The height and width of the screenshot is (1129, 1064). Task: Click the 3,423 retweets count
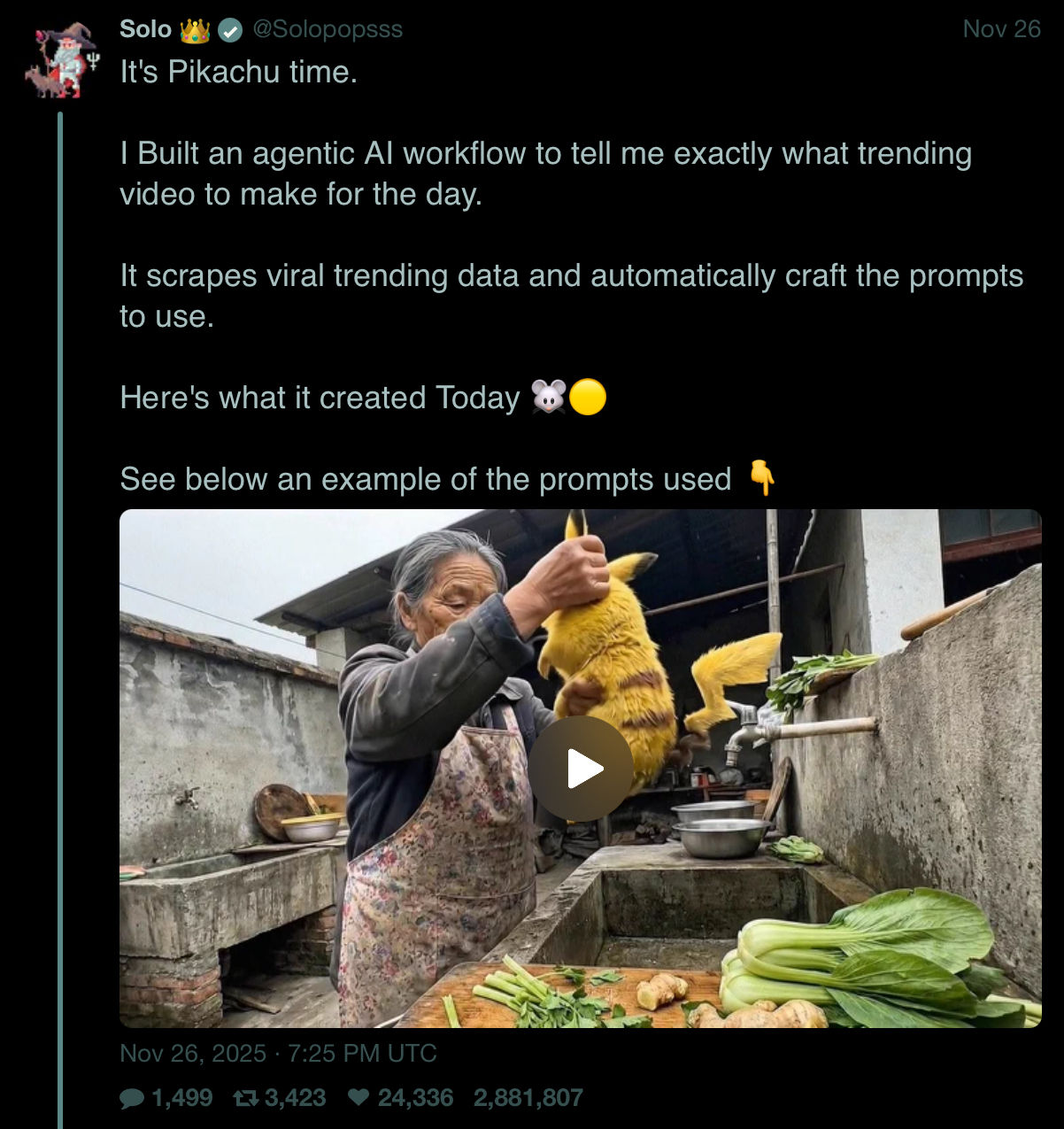pos(295,1098)
